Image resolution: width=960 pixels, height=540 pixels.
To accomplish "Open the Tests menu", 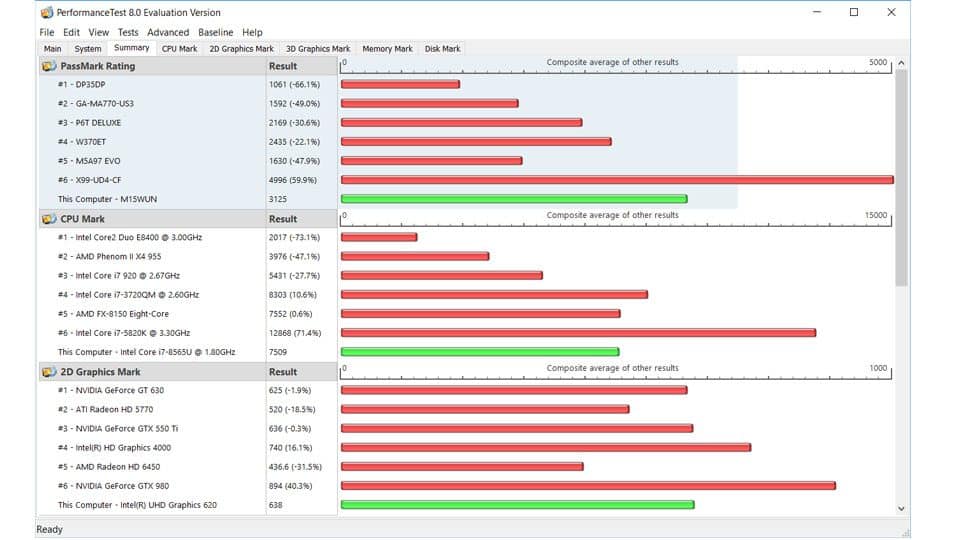I will [x=127, y=32].
